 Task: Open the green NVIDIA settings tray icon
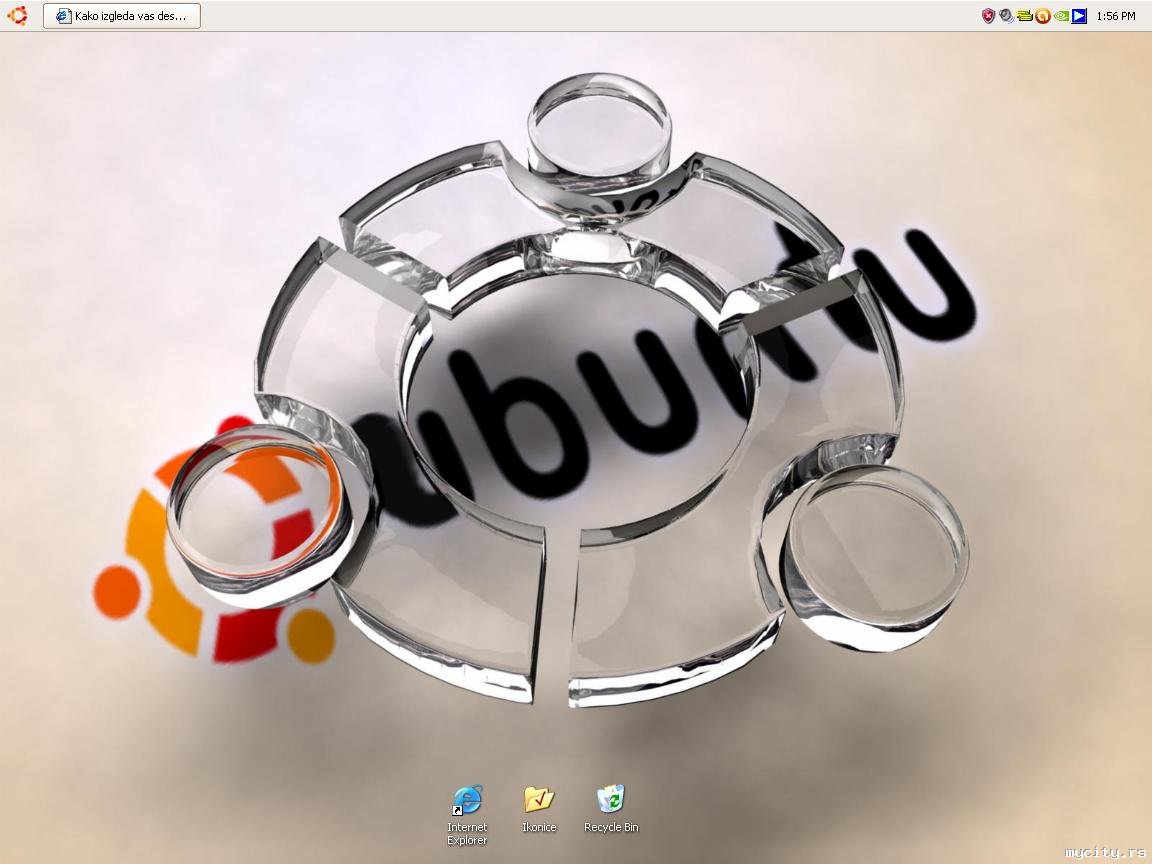point(1060,16)
